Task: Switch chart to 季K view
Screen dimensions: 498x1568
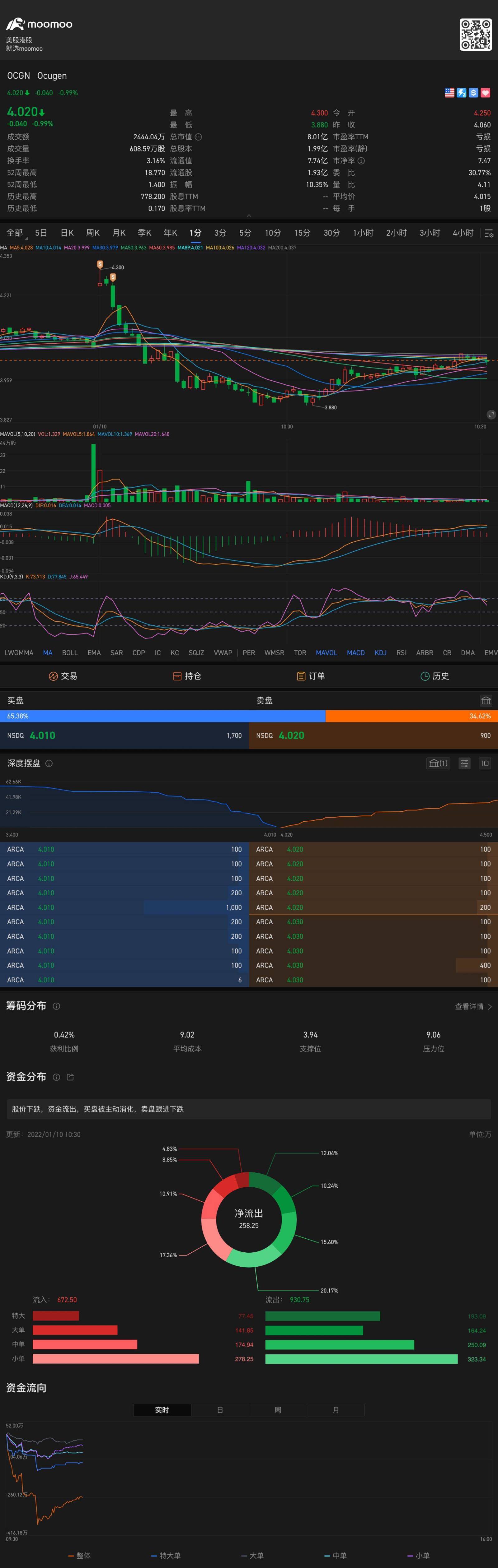Action: click(x=144, y=233)
